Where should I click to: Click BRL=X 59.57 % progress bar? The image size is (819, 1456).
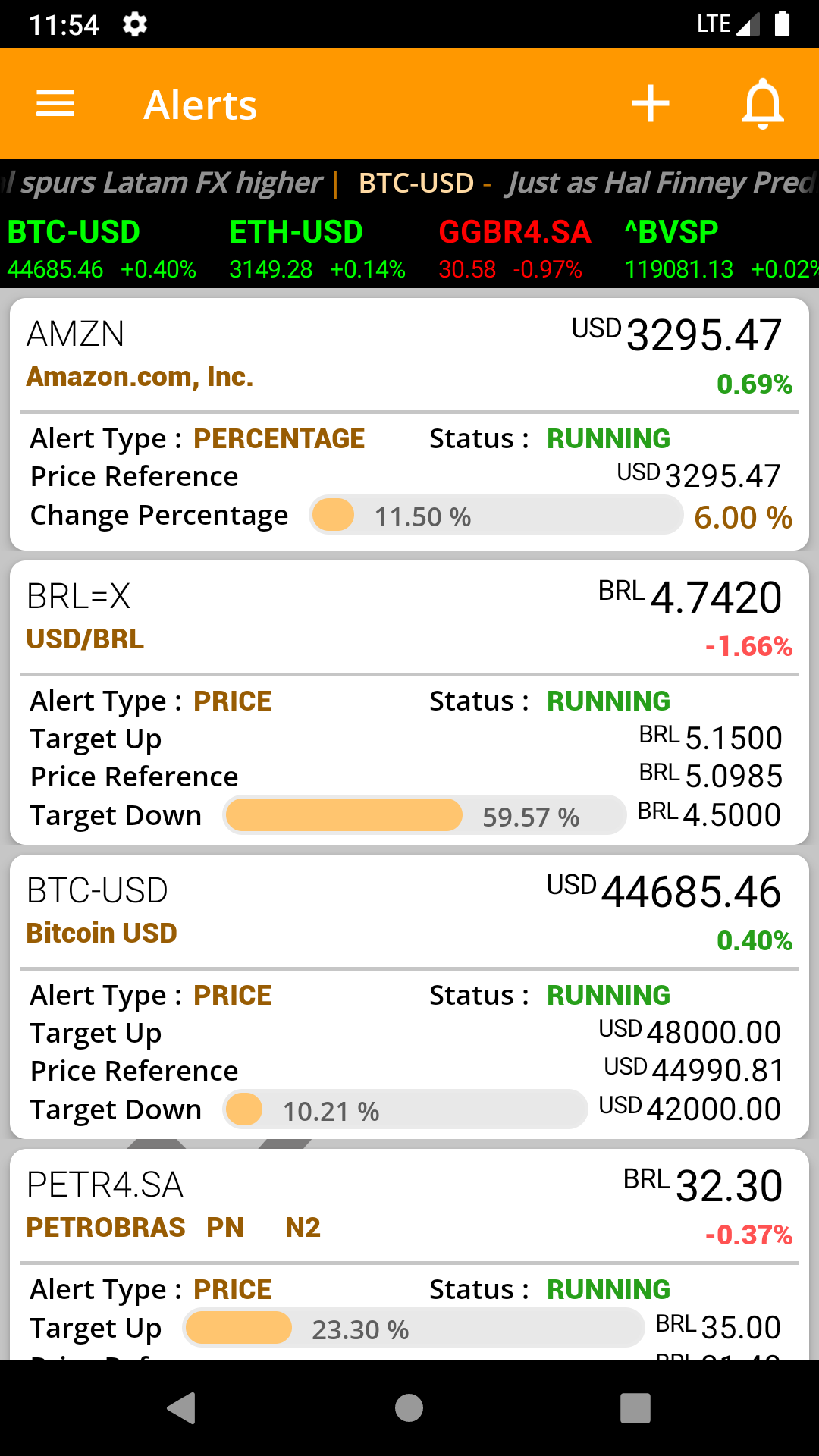pos(425,816)
